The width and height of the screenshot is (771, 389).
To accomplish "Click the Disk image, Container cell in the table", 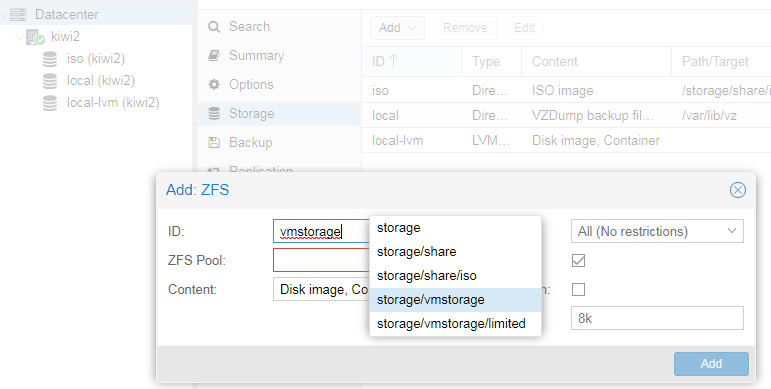I will tap(596, 141).
